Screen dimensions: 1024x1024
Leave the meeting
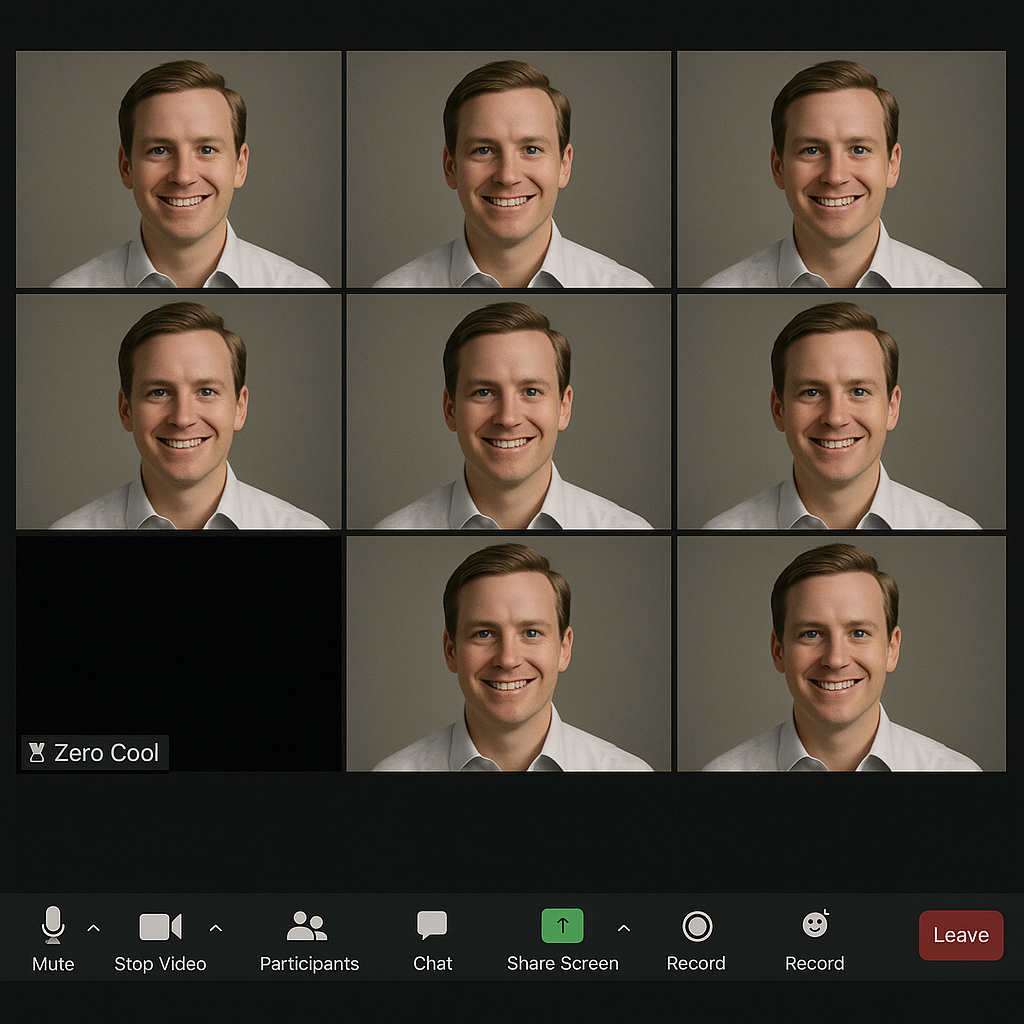[x=961, y=935]
